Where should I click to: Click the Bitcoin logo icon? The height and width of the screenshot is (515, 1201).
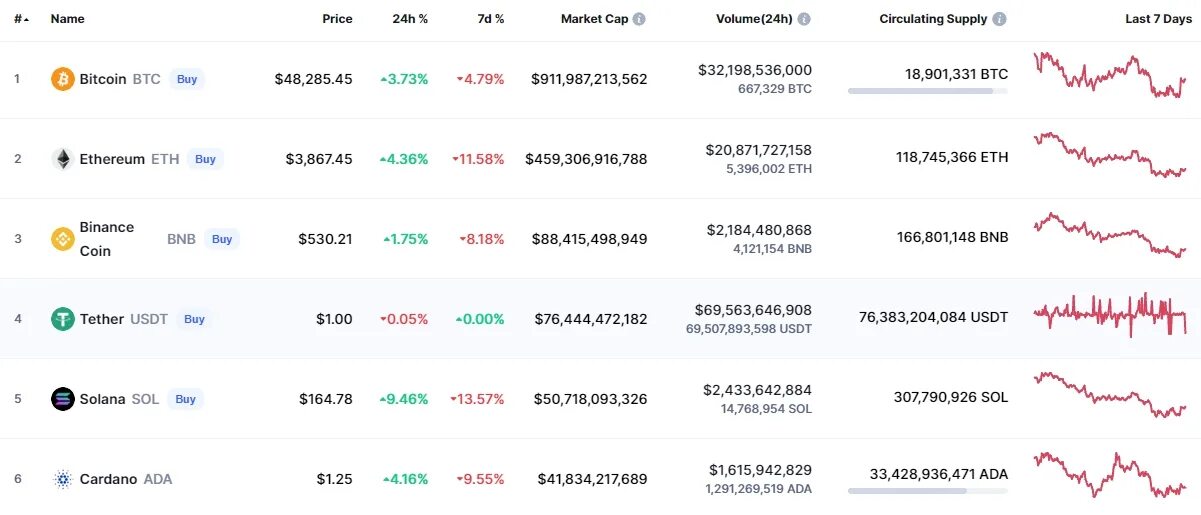click(x=63, y=79)
